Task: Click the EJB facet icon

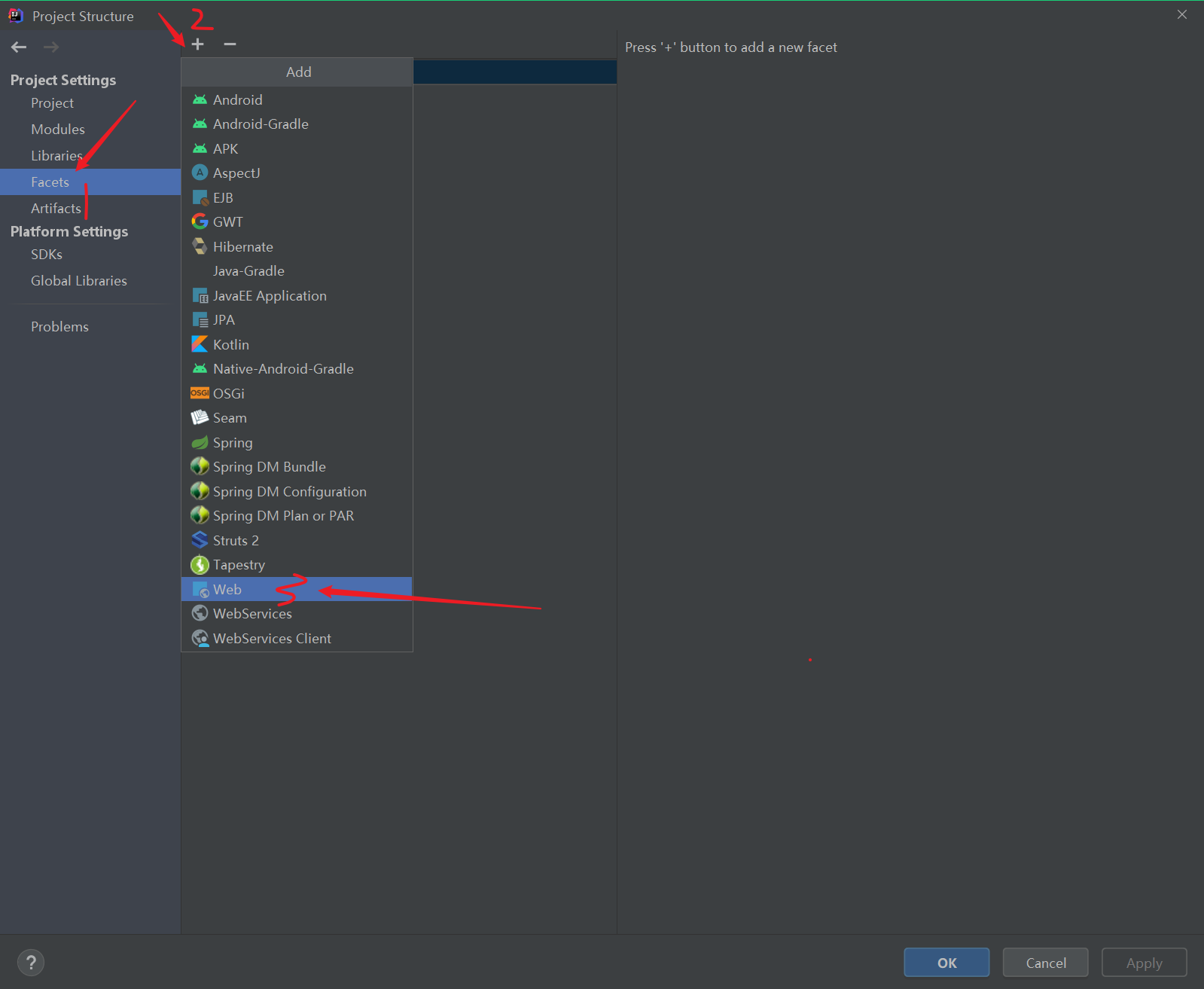Action: (200, 197)
